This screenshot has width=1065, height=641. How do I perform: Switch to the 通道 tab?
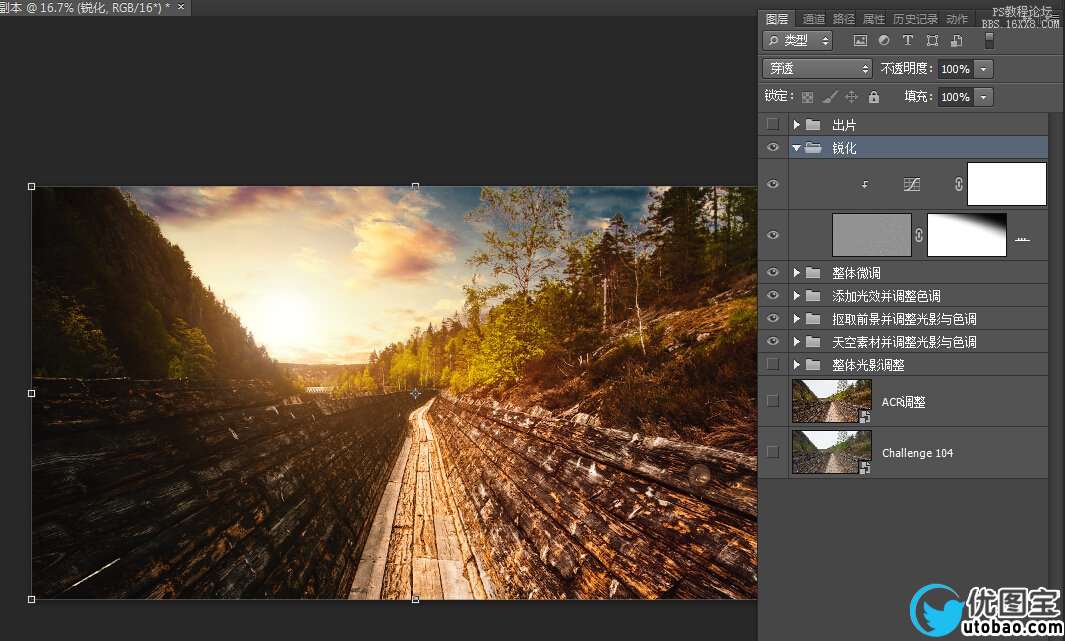point(814,19)
